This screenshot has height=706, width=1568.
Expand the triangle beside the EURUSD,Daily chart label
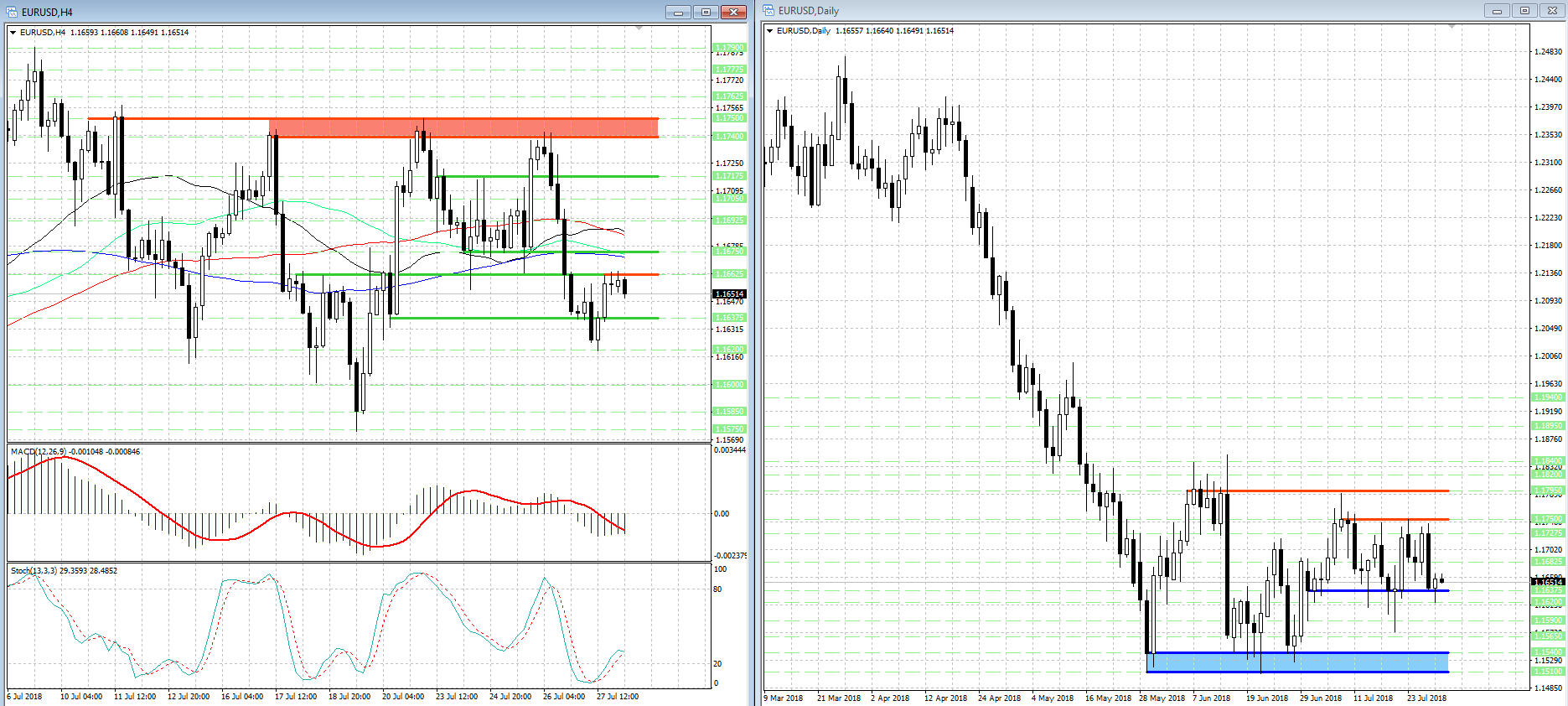pos(770,31)
